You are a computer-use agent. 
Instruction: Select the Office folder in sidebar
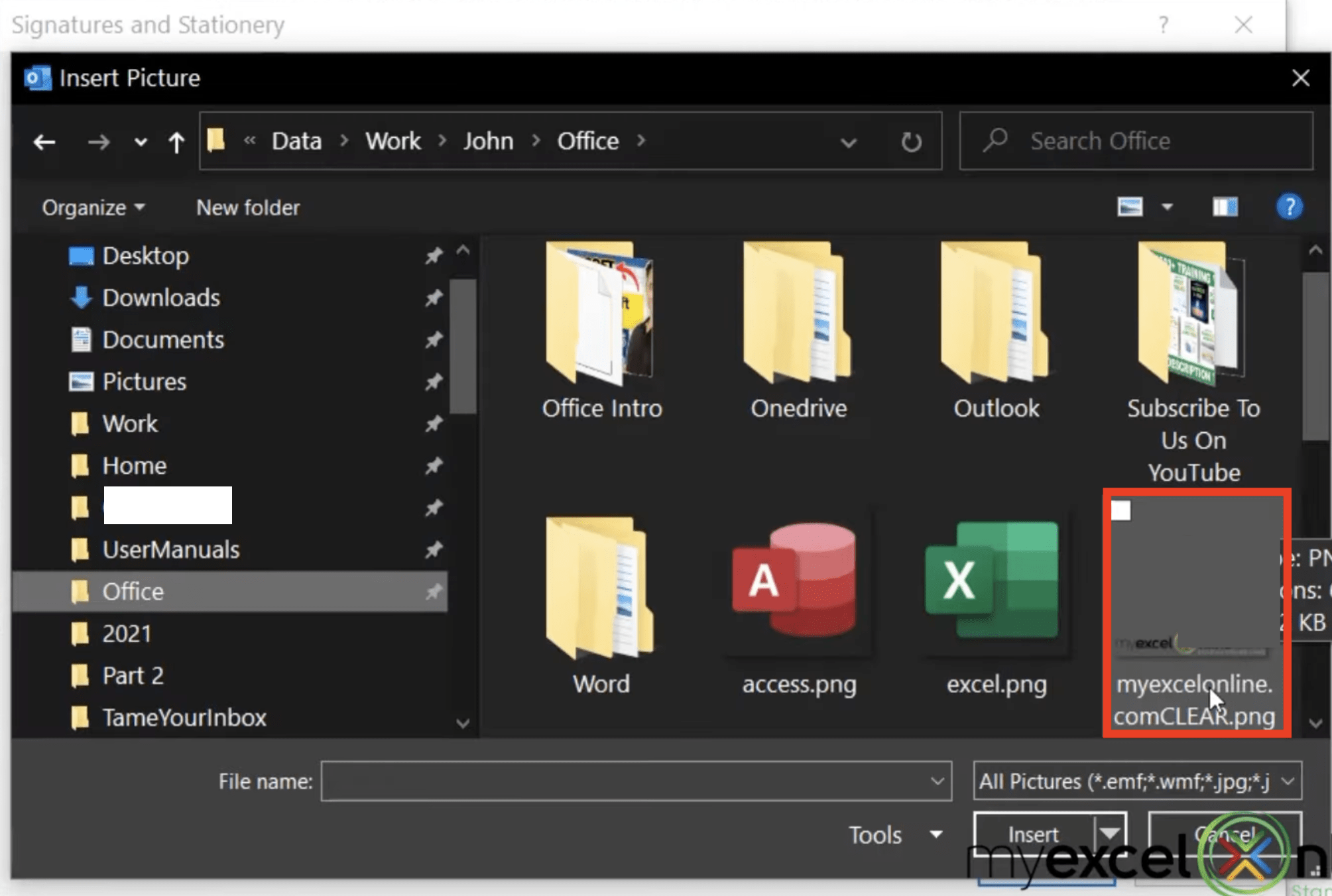229,591
